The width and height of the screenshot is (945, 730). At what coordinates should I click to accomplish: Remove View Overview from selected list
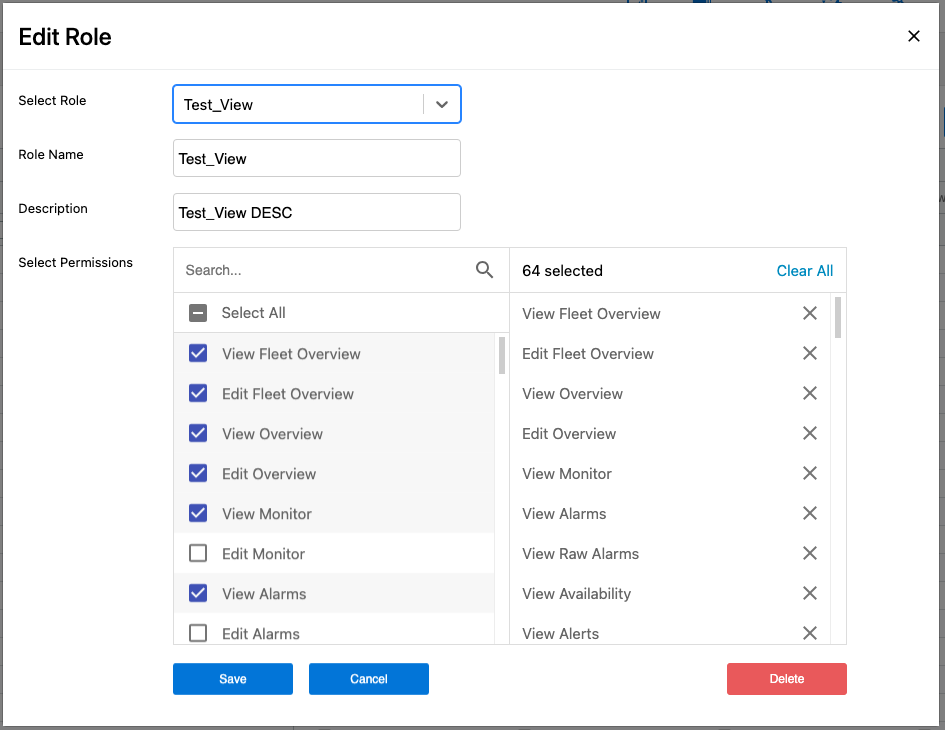pos(809,394)
